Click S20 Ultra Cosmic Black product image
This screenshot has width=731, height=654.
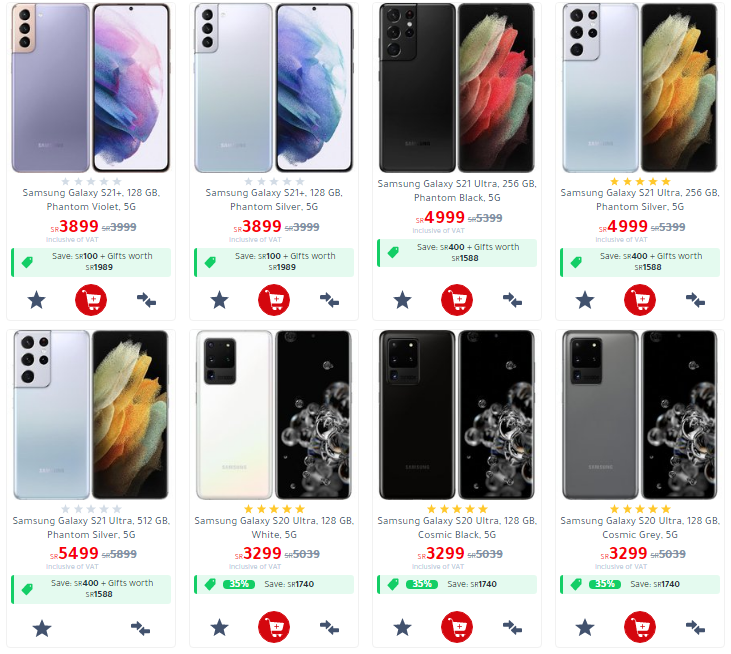(457, 415)
